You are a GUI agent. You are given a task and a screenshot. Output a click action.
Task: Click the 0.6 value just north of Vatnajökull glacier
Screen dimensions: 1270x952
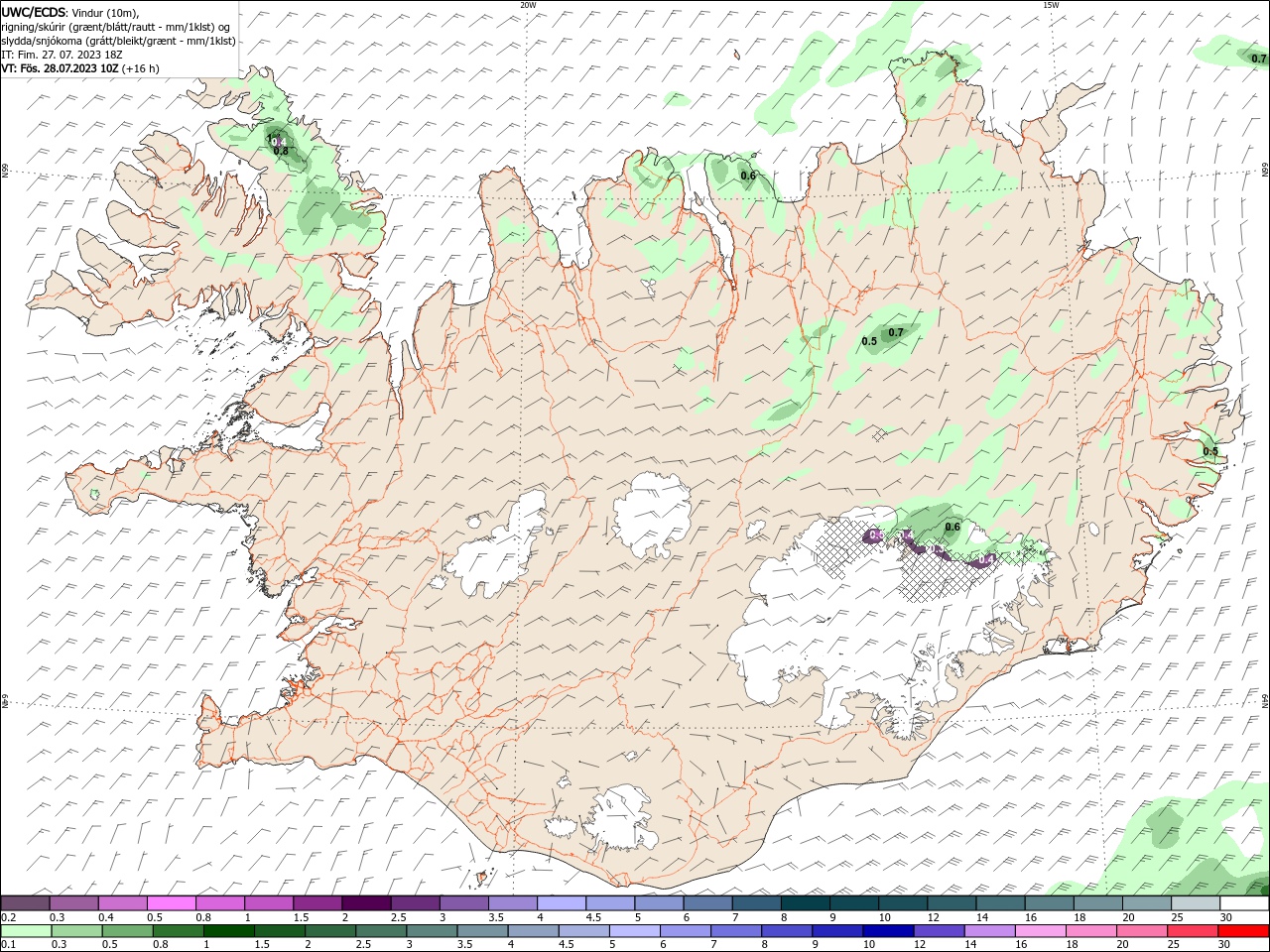tap(952, 527)
